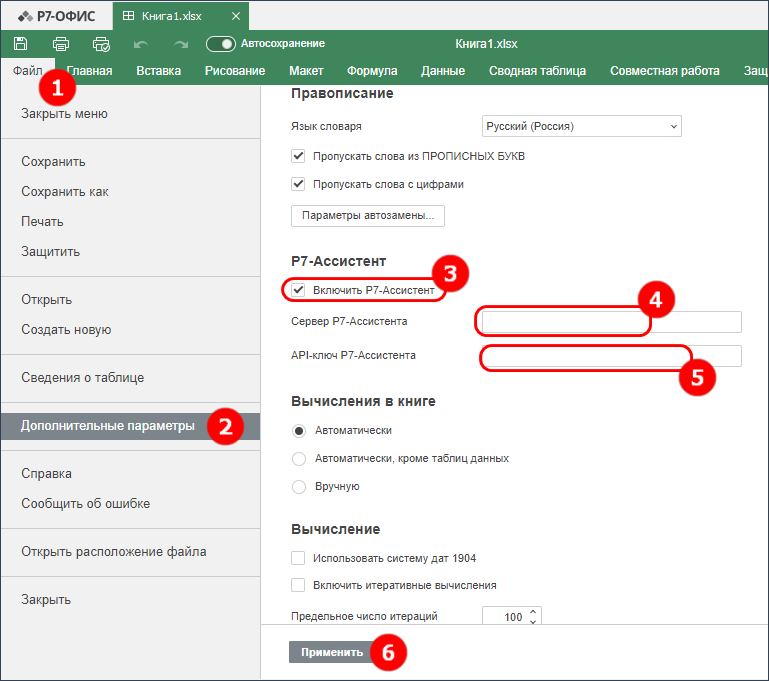Select Автоматически calculation radio button

point(299,430)
